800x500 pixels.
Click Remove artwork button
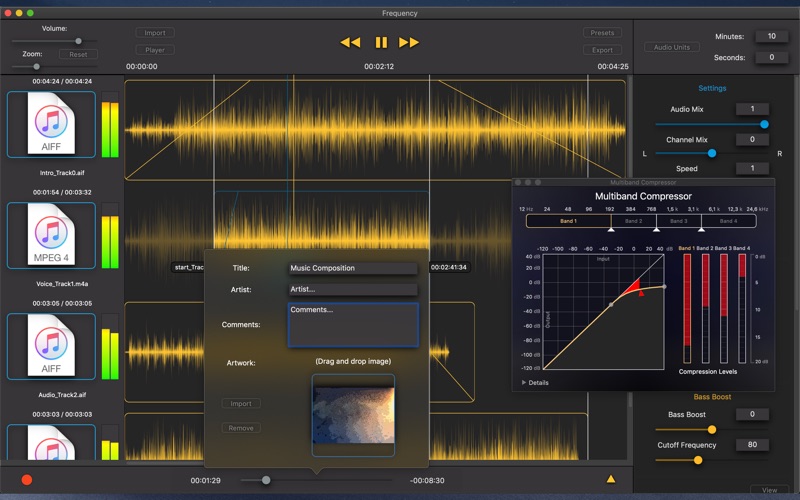click(x=241, y=428)
